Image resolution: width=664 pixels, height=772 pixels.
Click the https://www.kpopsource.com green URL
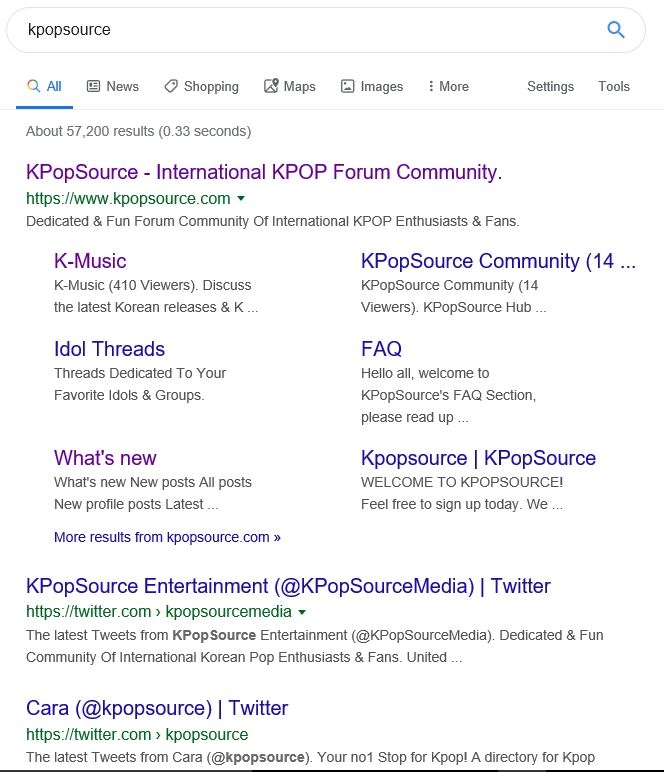128,198
